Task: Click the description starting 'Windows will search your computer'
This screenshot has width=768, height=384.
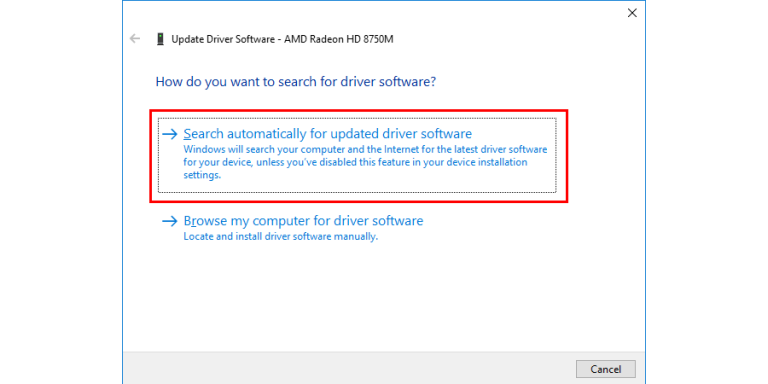Action: (x=365, y=162)
